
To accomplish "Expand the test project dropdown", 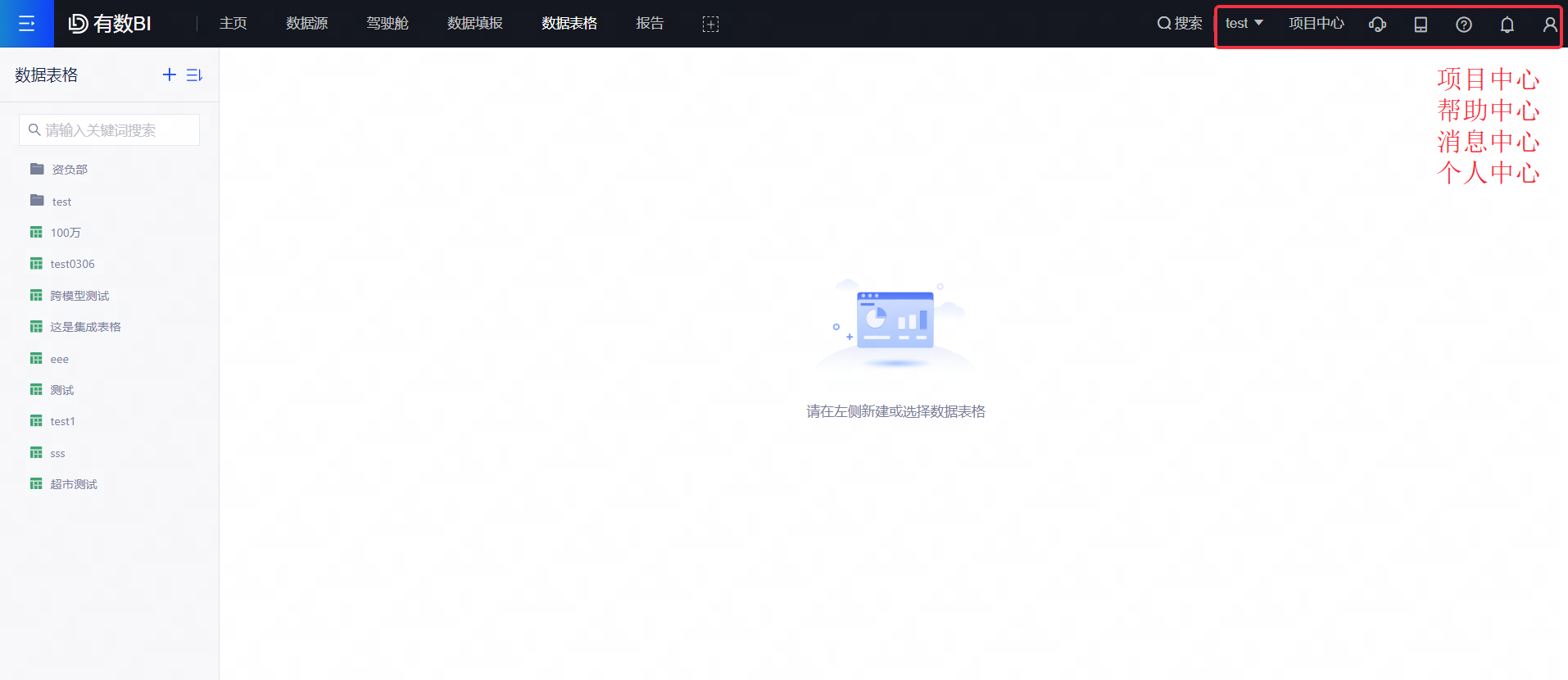I will tap(1244, 23).
